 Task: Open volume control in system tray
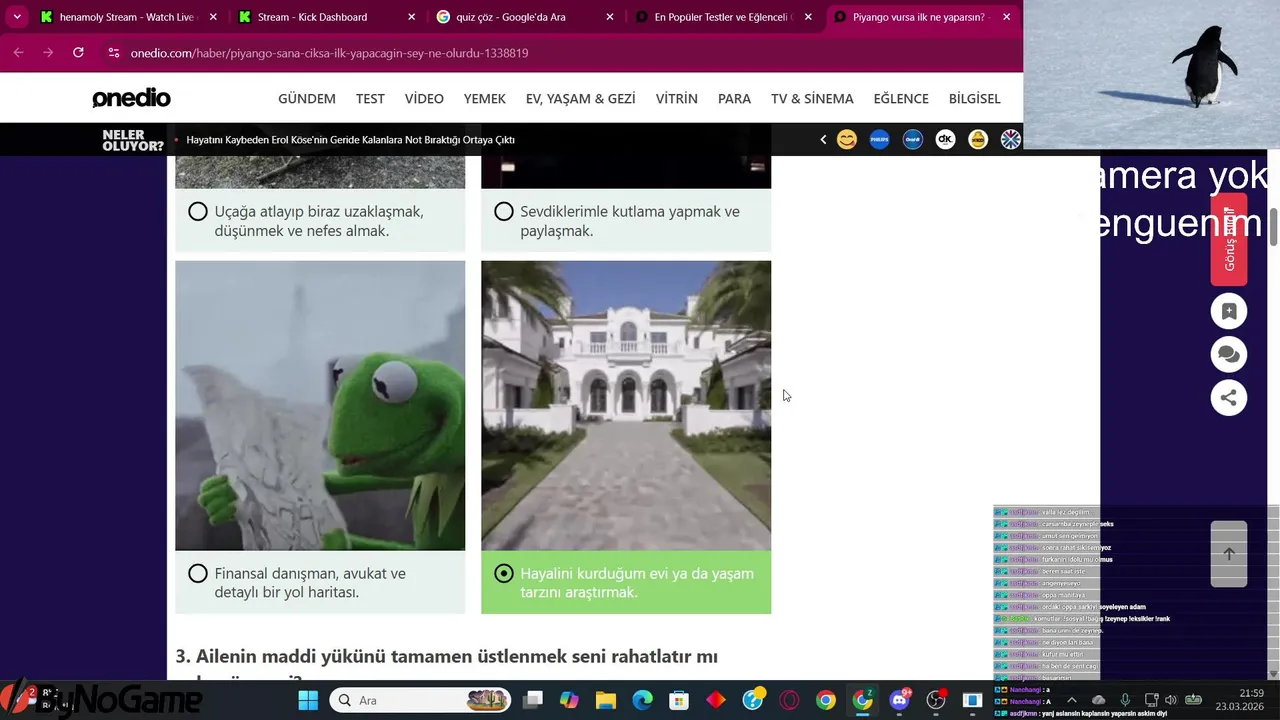coord(1171,700)
